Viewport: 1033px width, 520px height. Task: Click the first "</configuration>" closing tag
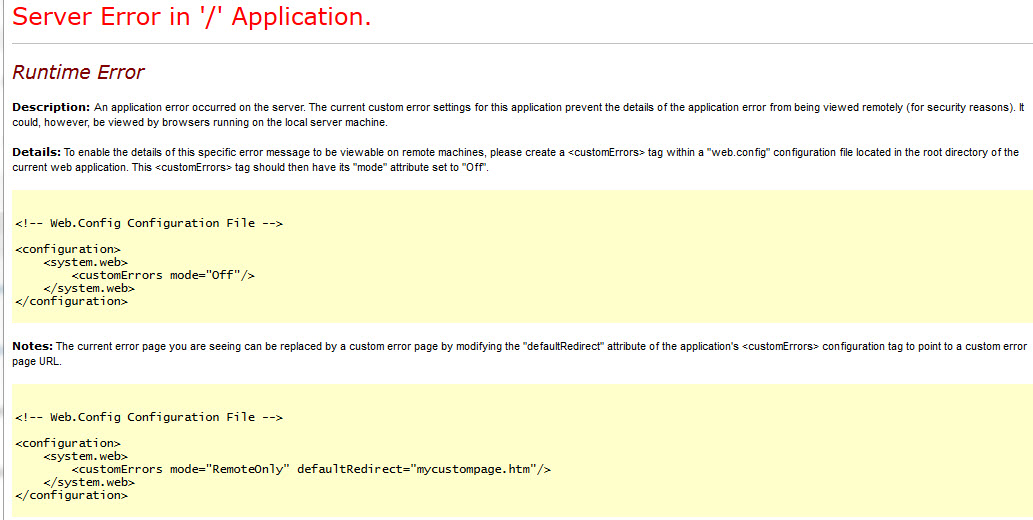point(71,301)
